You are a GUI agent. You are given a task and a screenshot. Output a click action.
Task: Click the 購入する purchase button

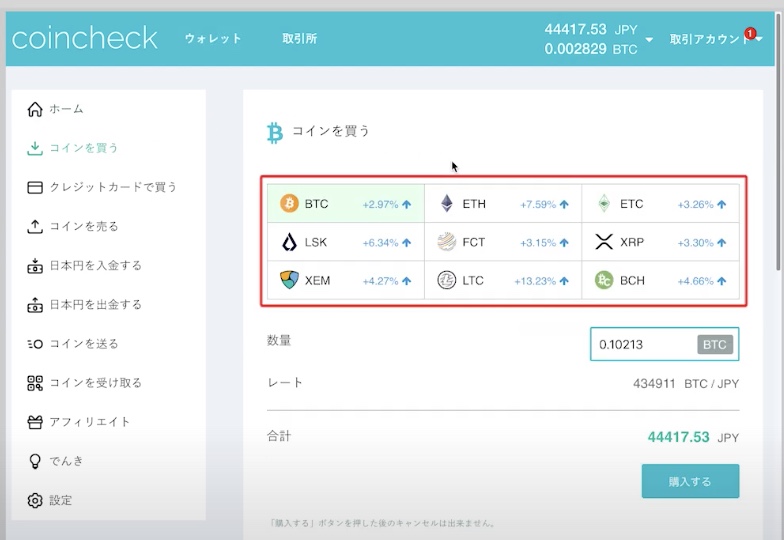(x=690, y=481)
